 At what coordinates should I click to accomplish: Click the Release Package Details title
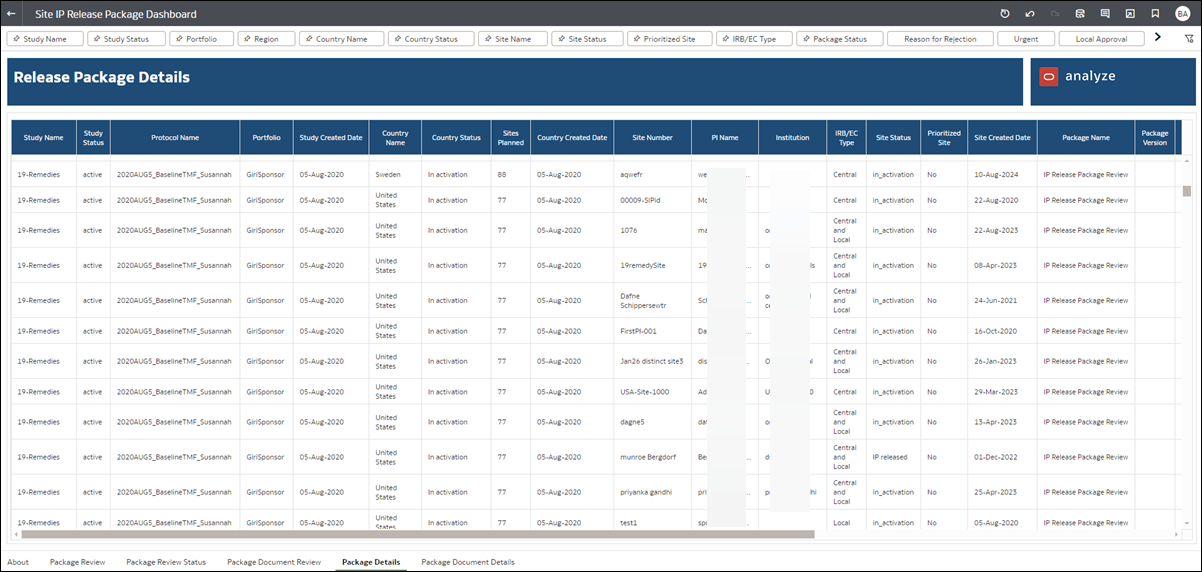tap(102, 77)
